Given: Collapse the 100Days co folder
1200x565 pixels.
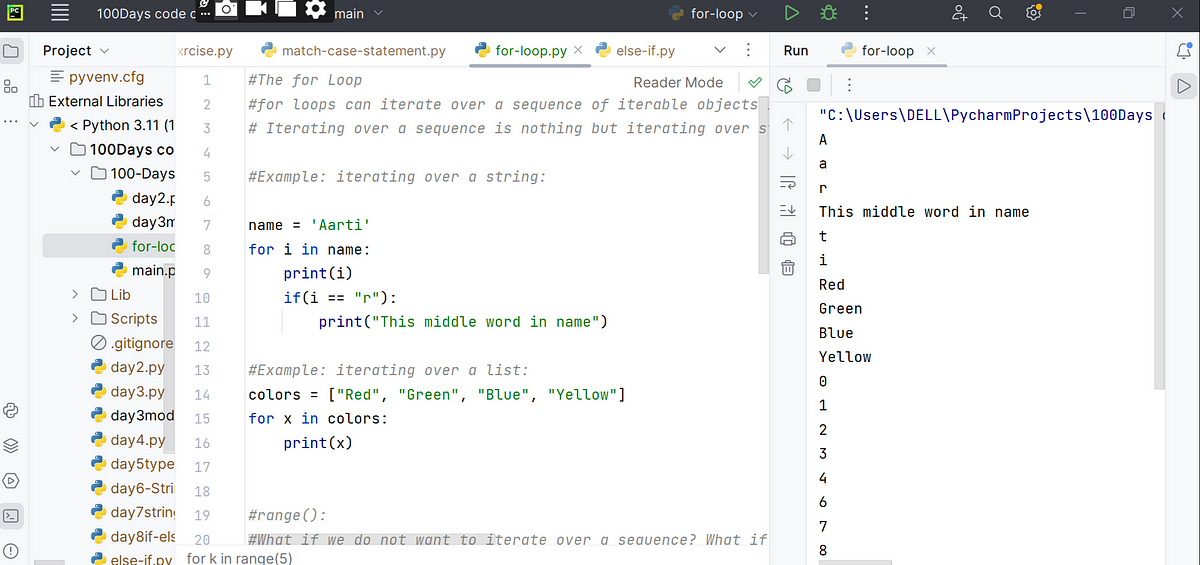Looking at the screenshot, I should tap(56, 150).
